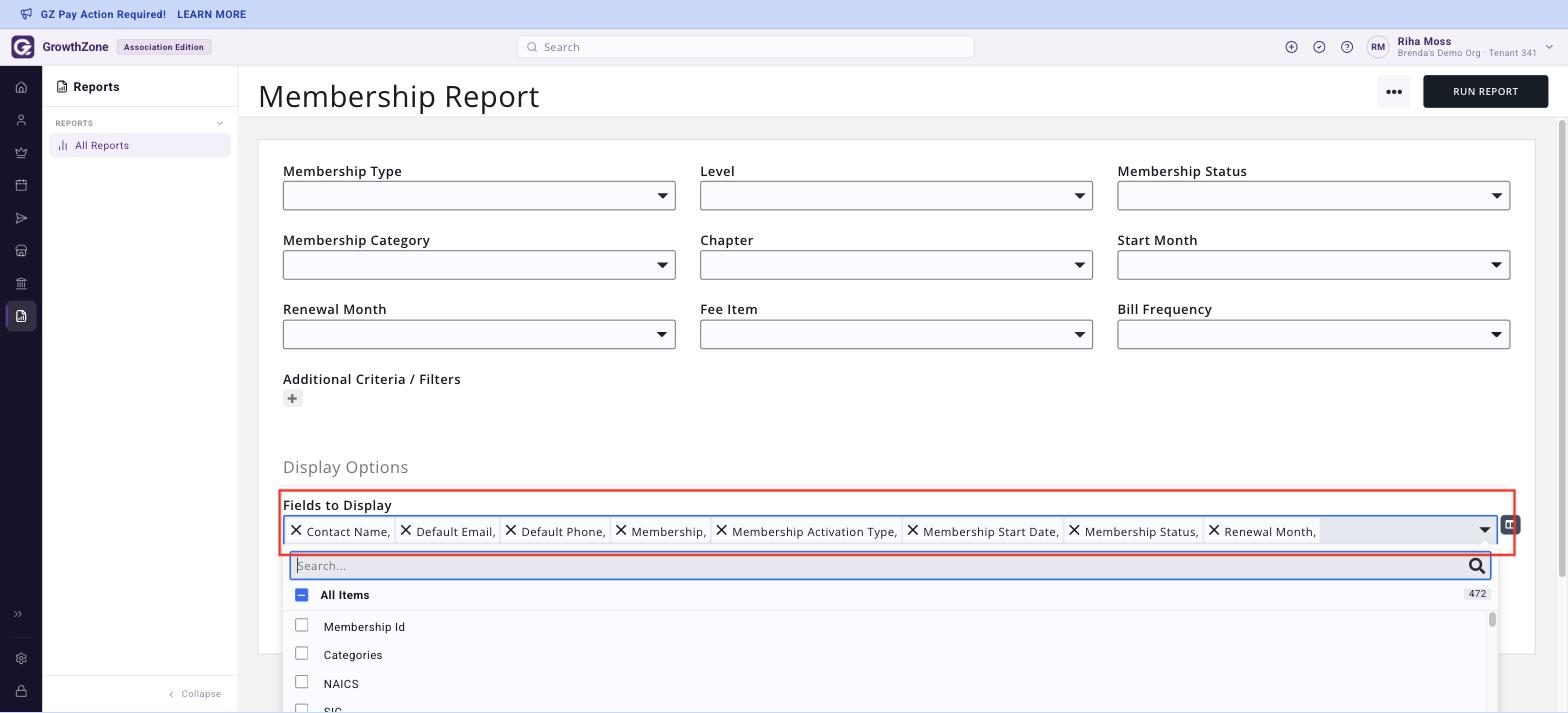Open the Settings gear icon in sidebar

click(x=21, y=658)
